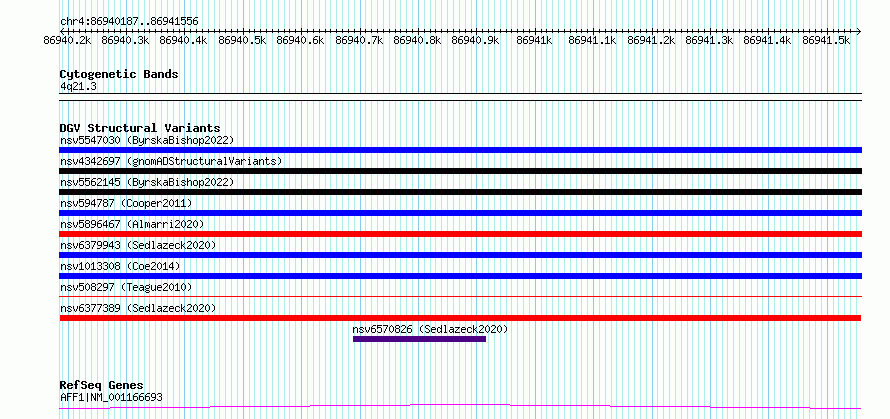Open nsv5562145 (ByrskaBishop2022) label
This screenshot has height=419, width=890.
147,182
